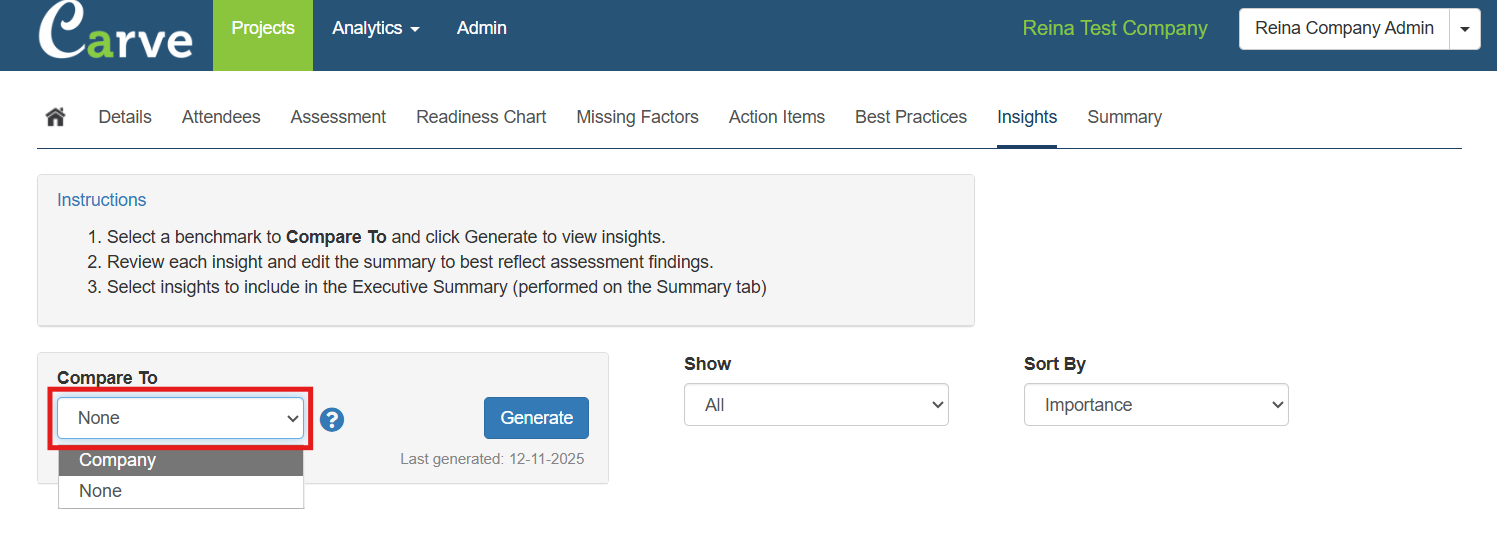The height and width of the screenshot is (543, 1497).
Task: Expand the Analytics menu
Action: point(375,28)
